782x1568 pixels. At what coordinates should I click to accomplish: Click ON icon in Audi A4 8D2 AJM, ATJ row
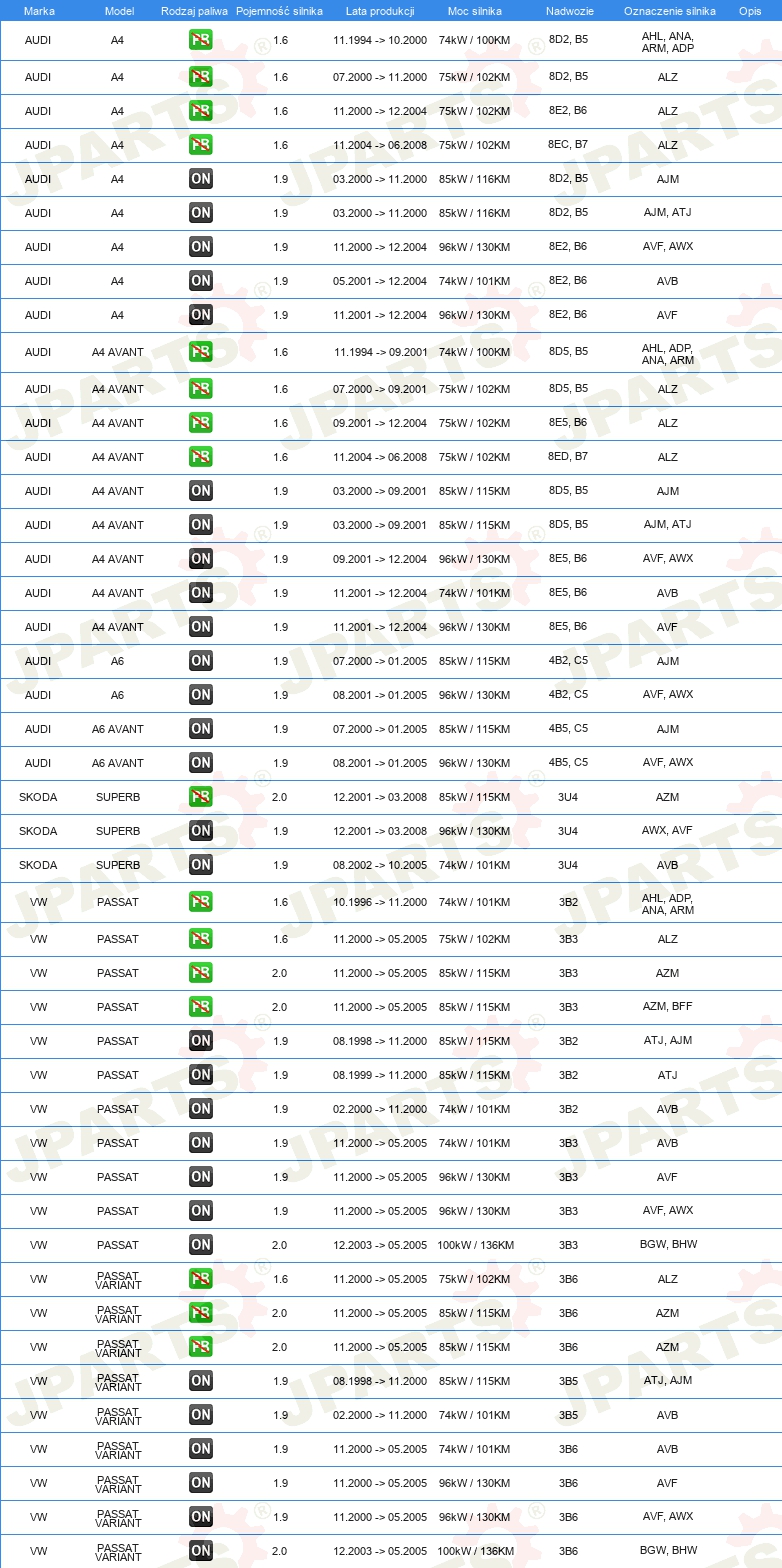tap(201, 213)
